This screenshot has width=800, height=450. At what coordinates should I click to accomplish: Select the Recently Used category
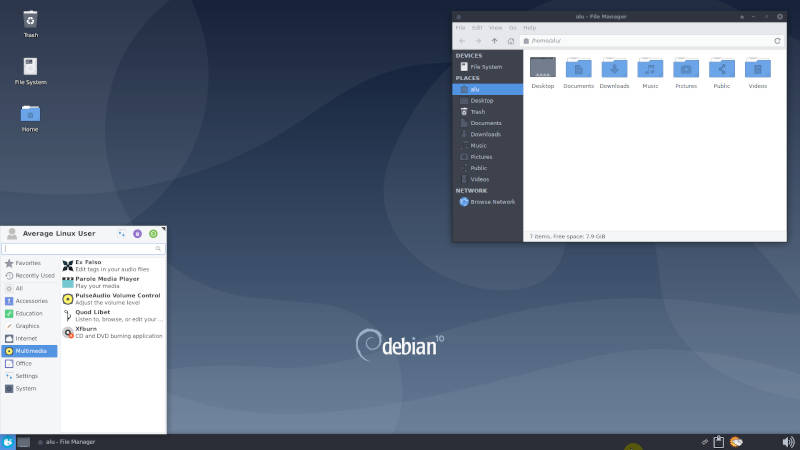pyautogui.click(x=30, y=276)
